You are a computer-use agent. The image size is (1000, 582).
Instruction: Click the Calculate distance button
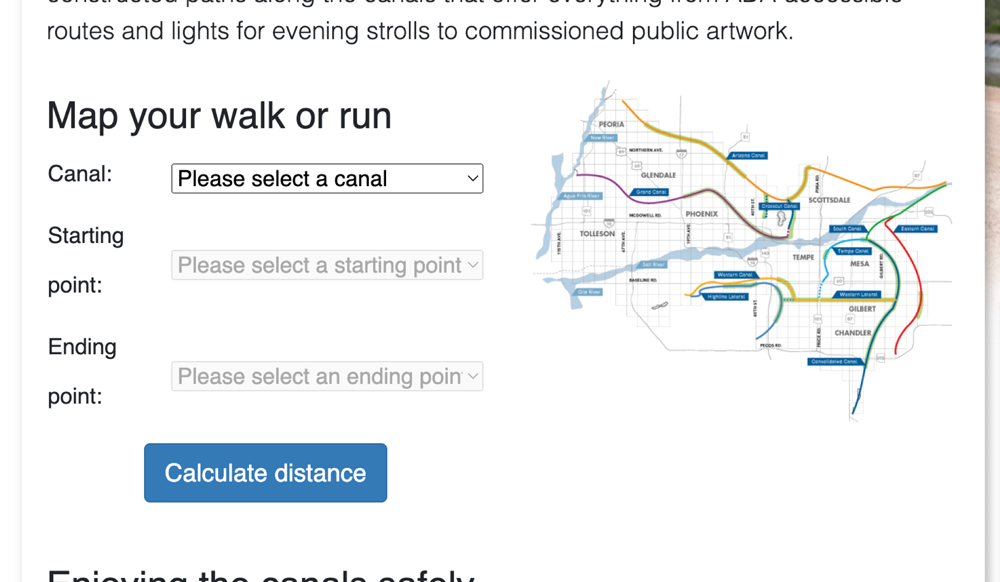tap(265, 473)
